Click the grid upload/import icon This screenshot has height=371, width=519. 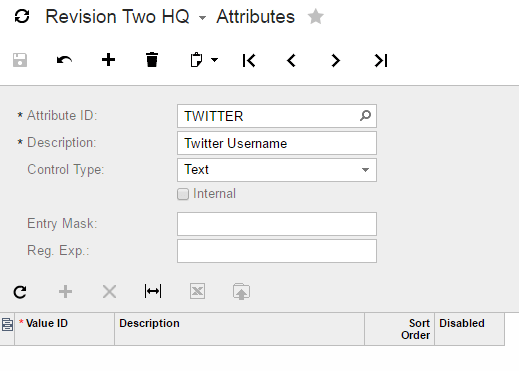tap(241, 292)
